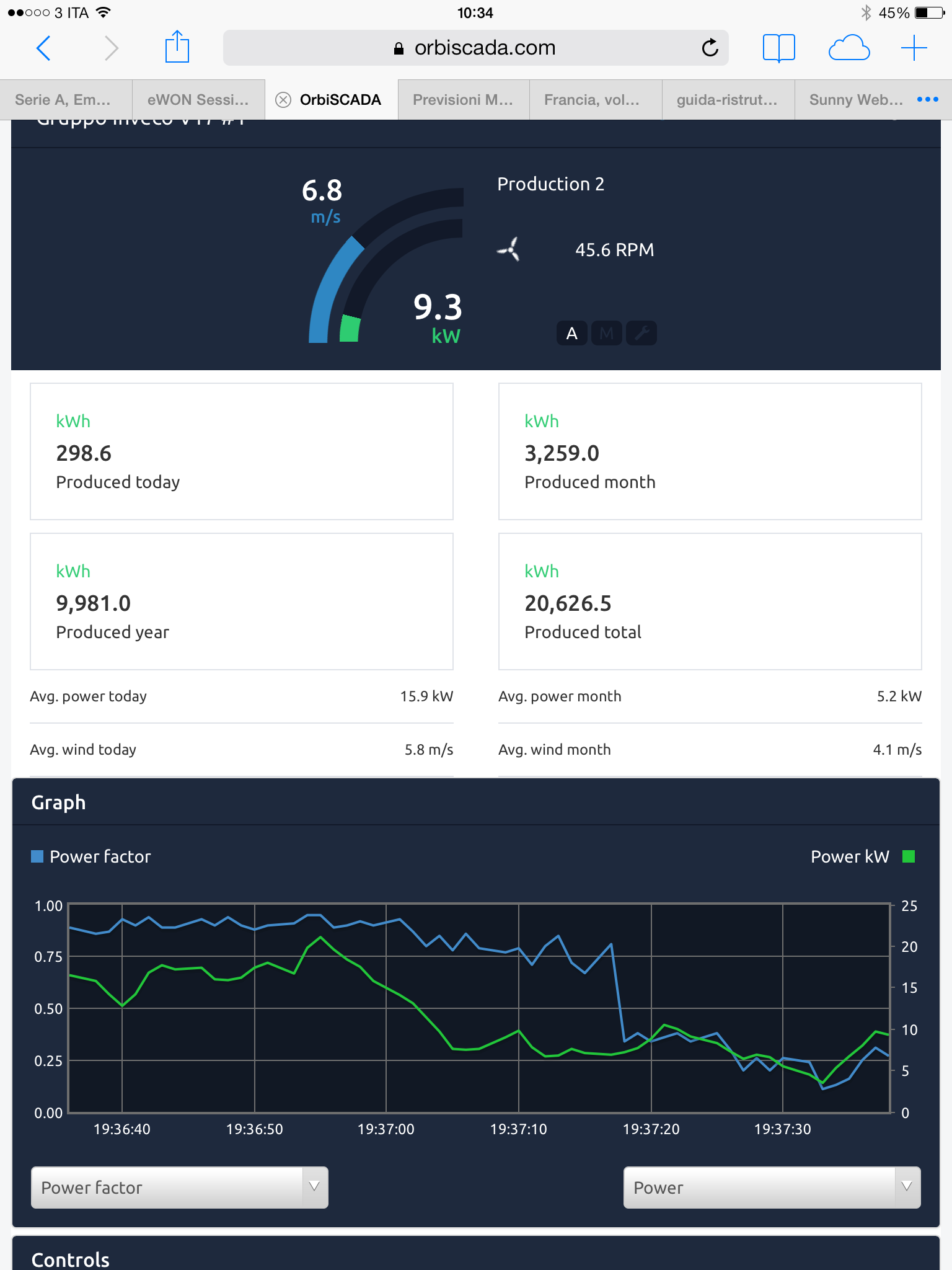
Task: Open the Power dropdown selector
Action: (x=772, y=1188)
